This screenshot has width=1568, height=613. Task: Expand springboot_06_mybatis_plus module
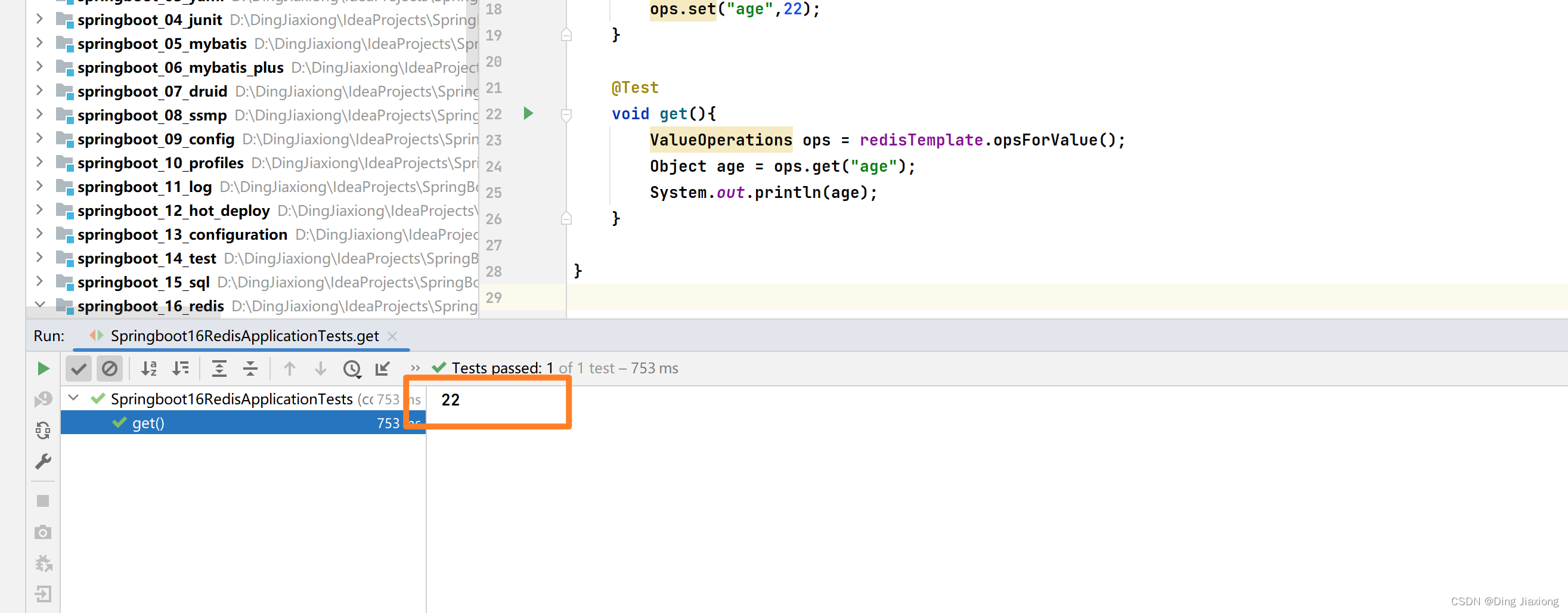coord(39,66)
